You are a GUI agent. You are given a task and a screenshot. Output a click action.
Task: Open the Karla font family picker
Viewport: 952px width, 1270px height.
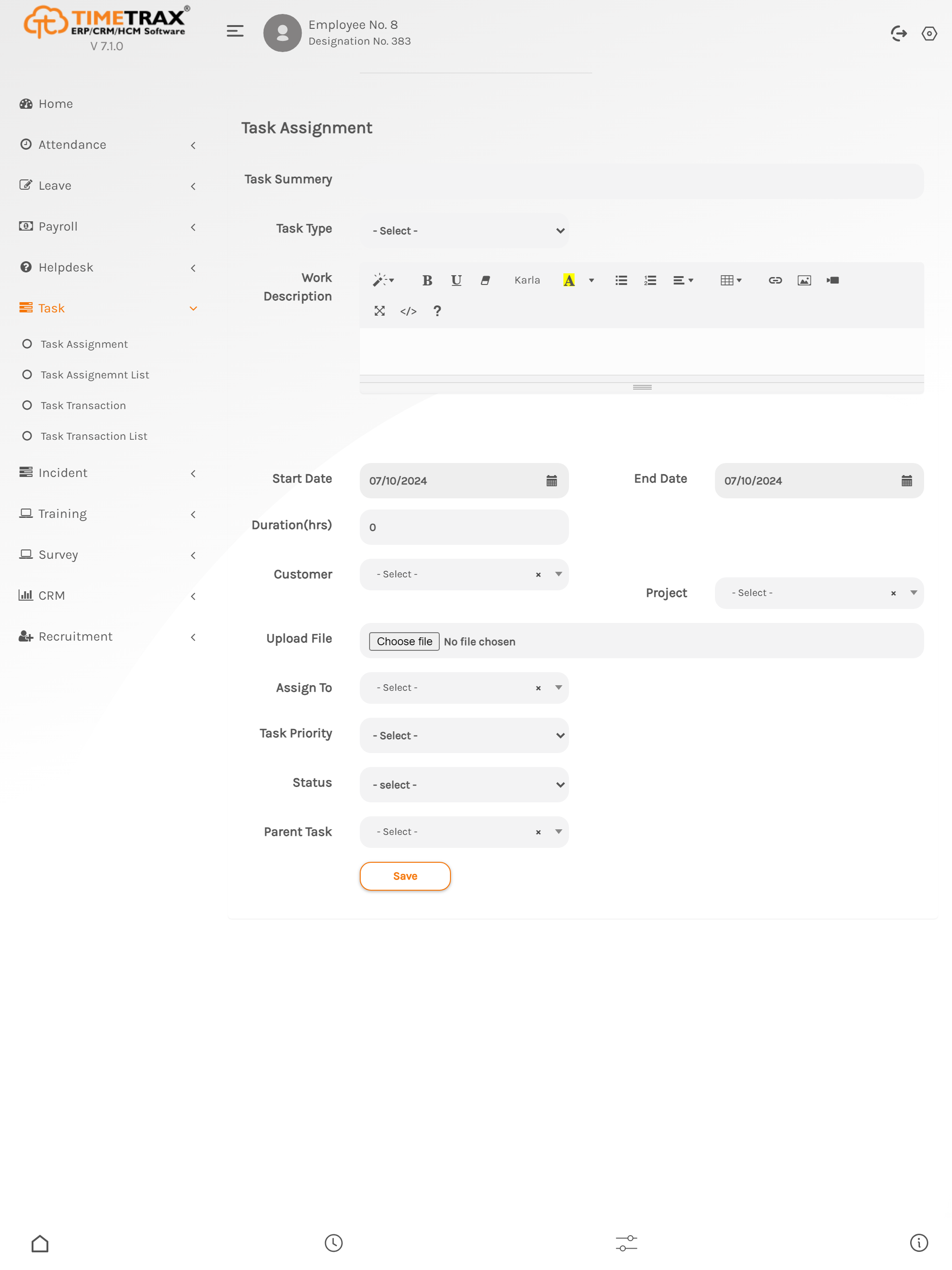(x=527, y=280)
